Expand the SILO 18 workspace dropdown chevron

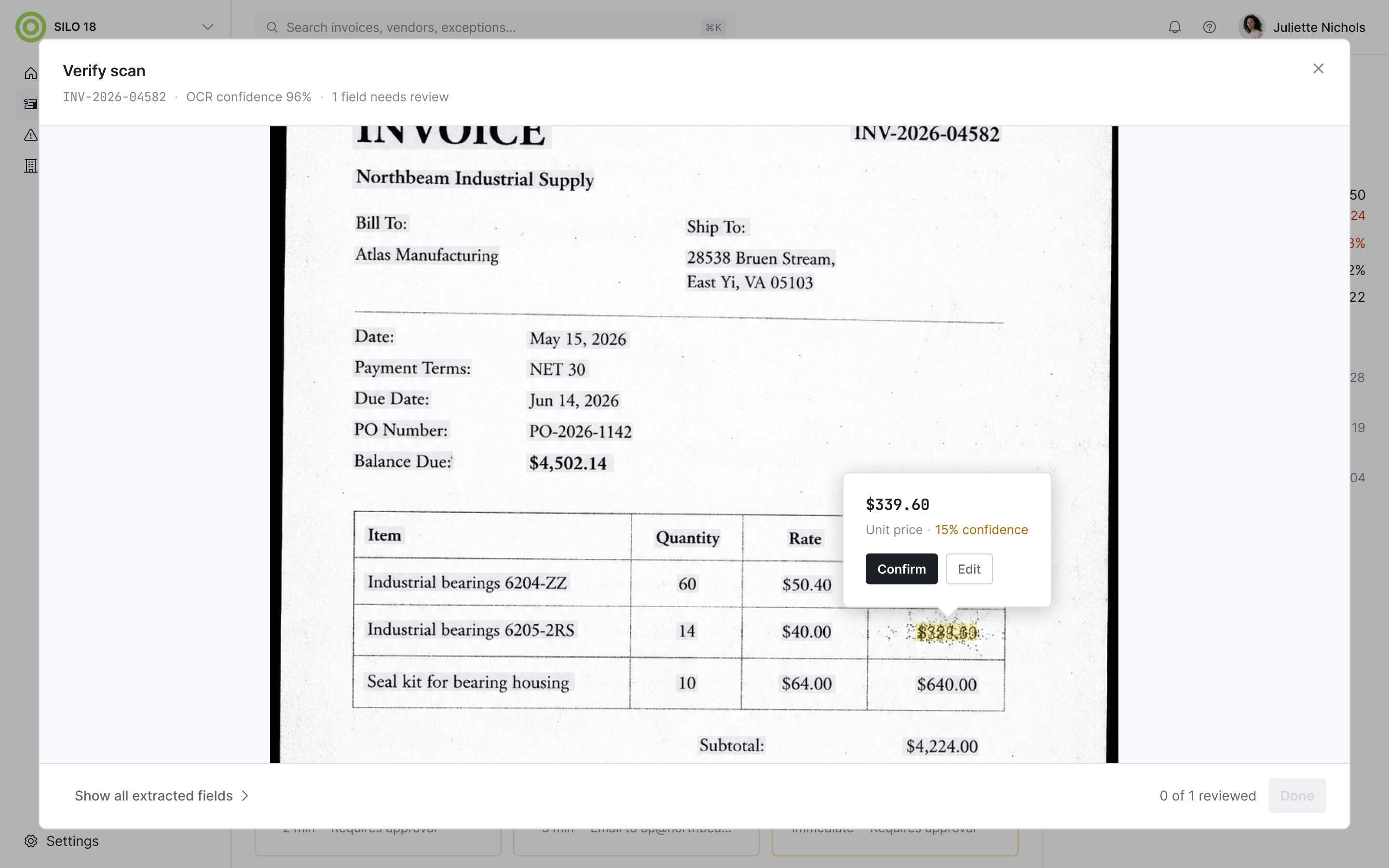click(208, 27)
